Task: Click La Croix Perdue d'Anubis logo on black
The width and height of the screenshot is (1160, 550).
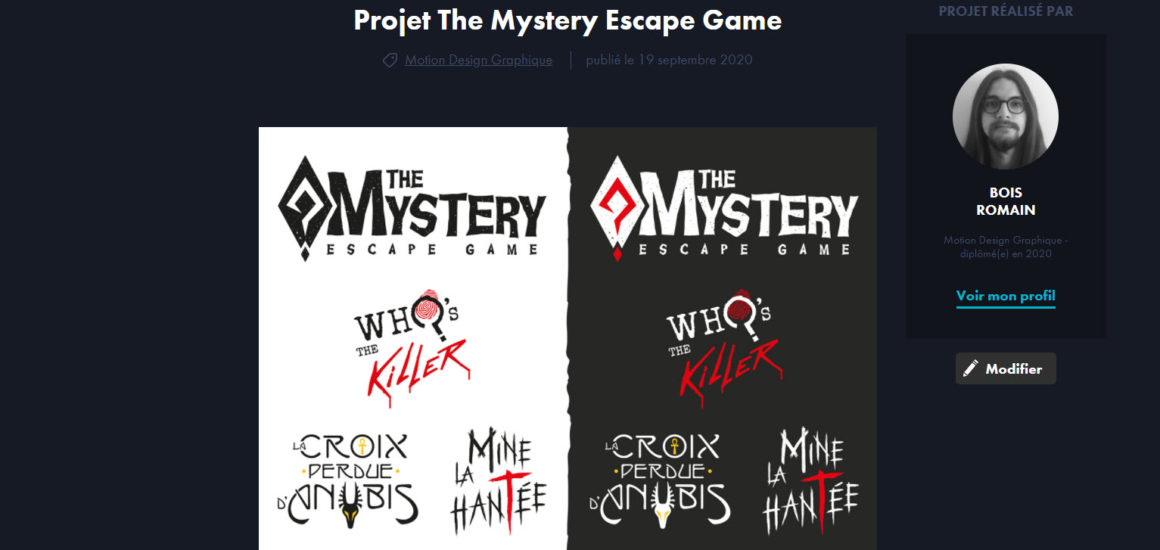Action: 660,481
